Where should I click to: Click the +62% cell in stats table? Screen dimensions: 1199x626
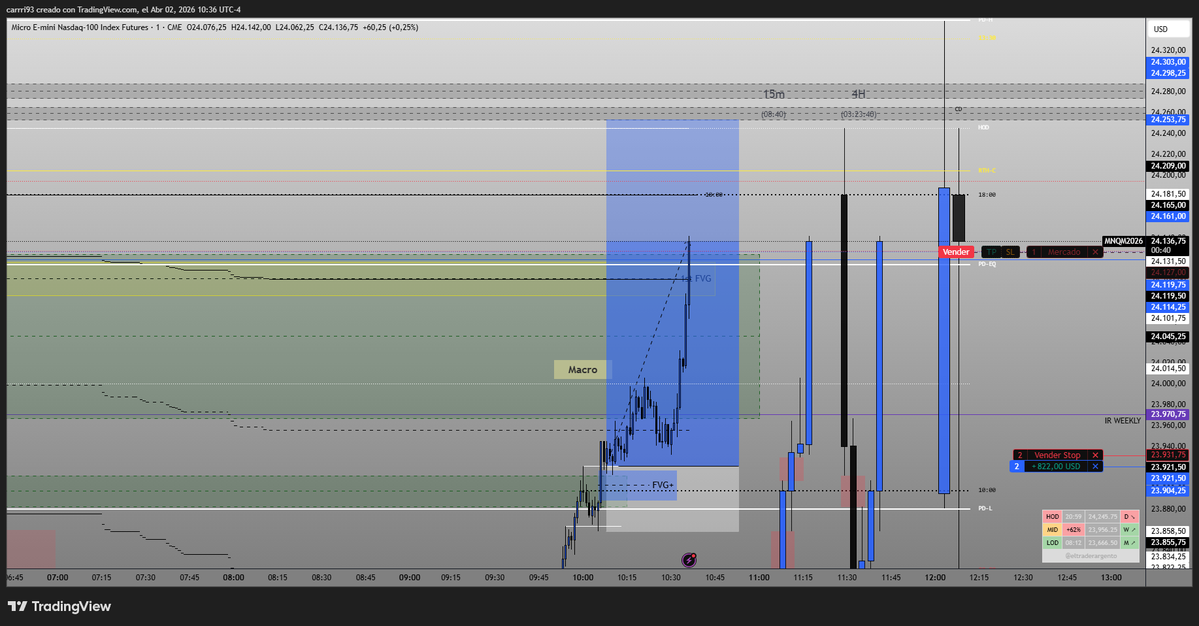pyautogui.click(x=1074, y=530)
